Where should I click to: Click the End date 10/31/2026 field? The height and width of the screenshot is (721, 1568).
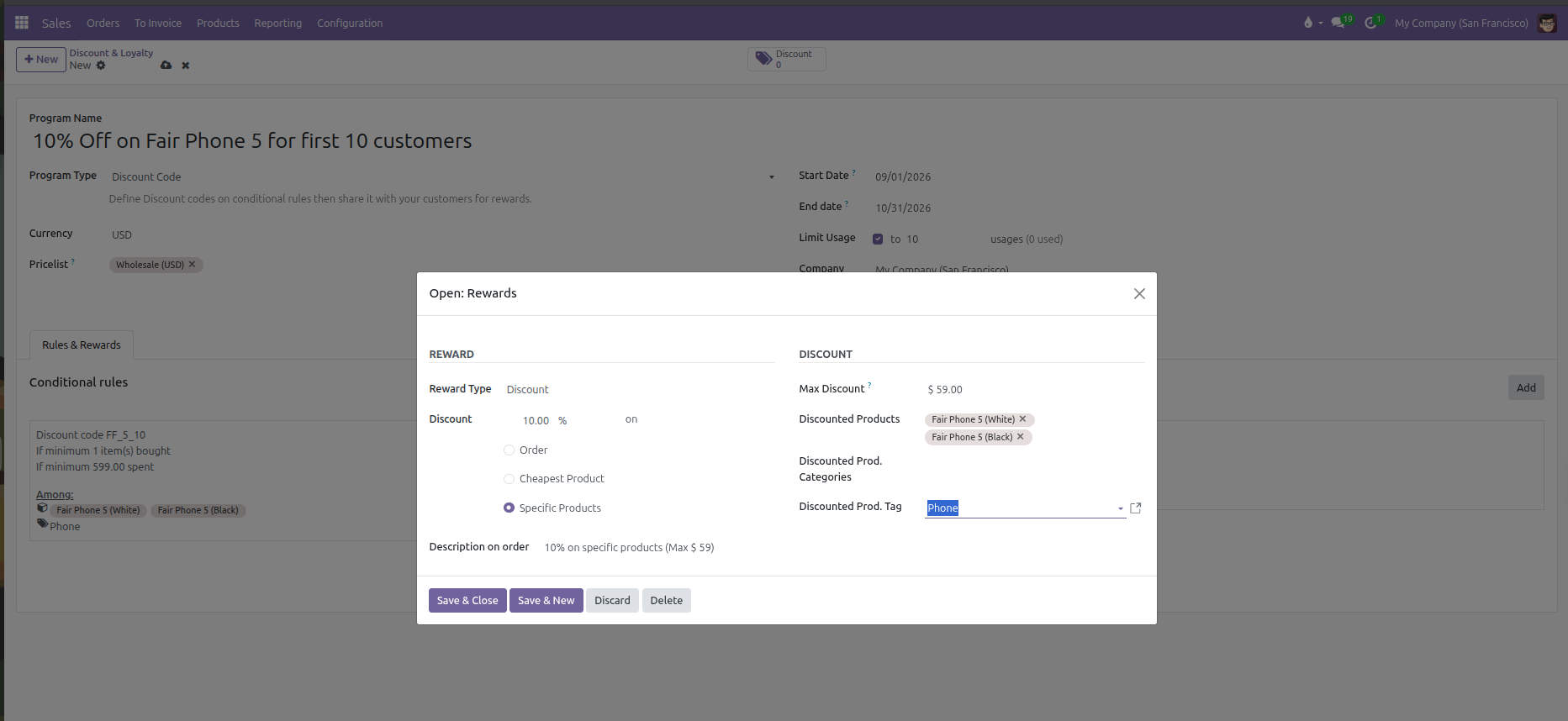click(x=903, y=208)
